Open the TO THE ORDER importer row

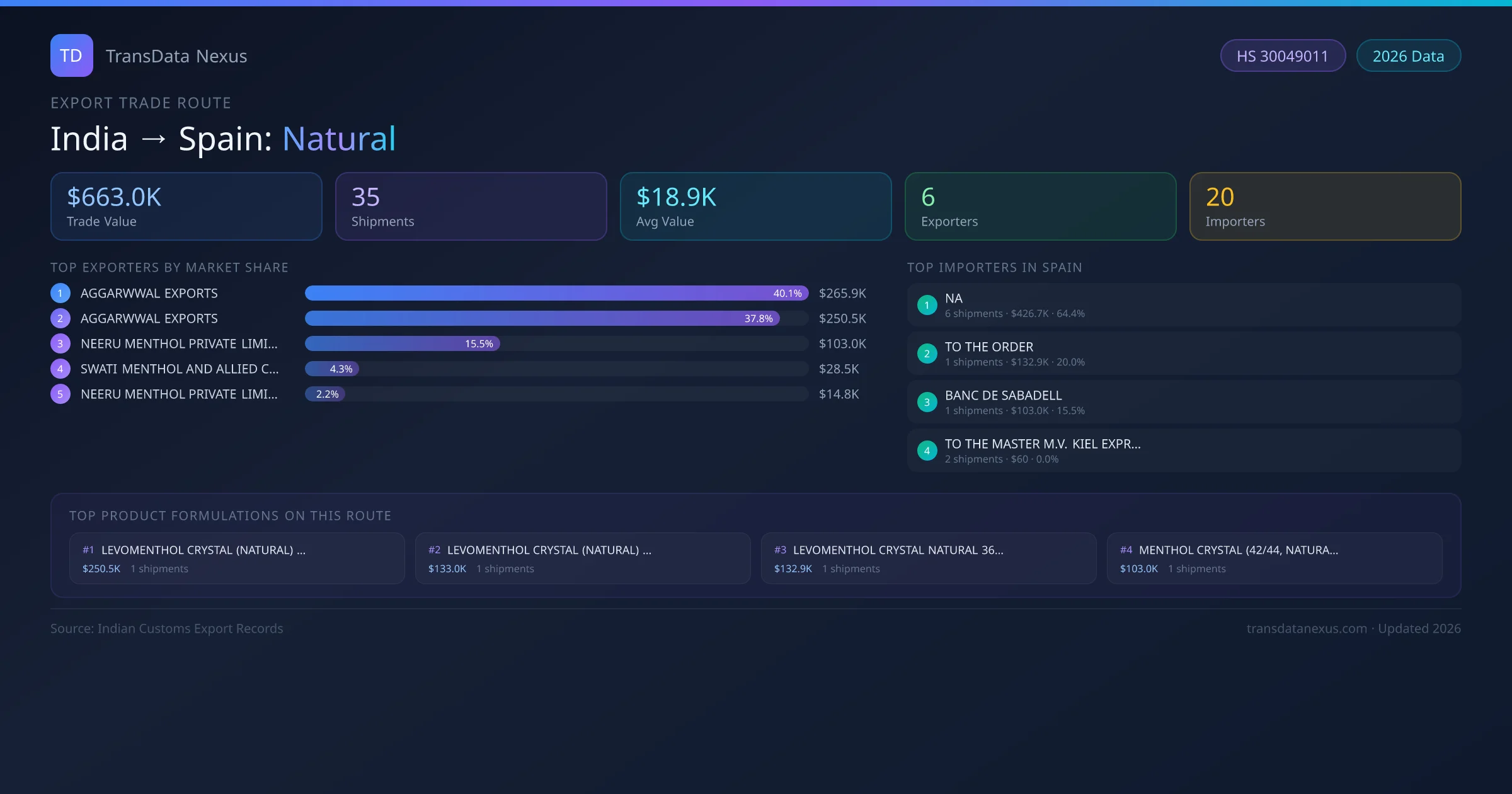(x=1183, y=354)
